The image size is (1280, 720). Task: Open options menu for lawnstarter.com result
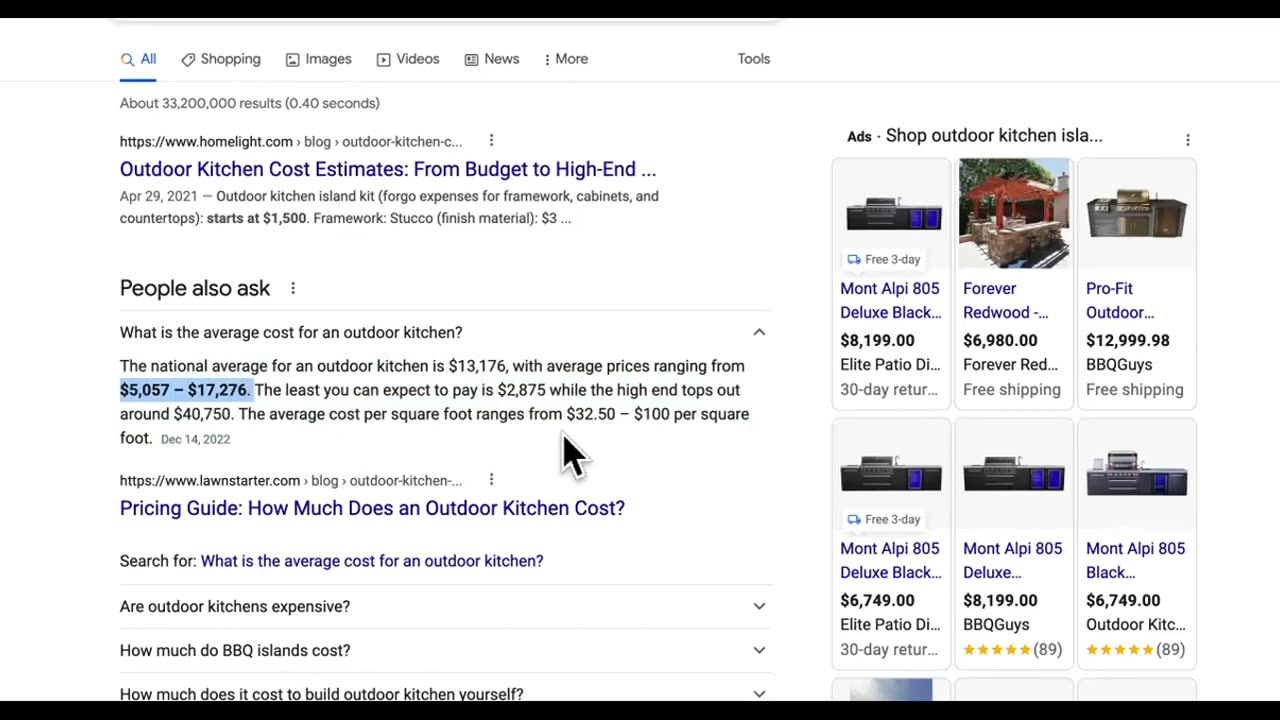491,480
